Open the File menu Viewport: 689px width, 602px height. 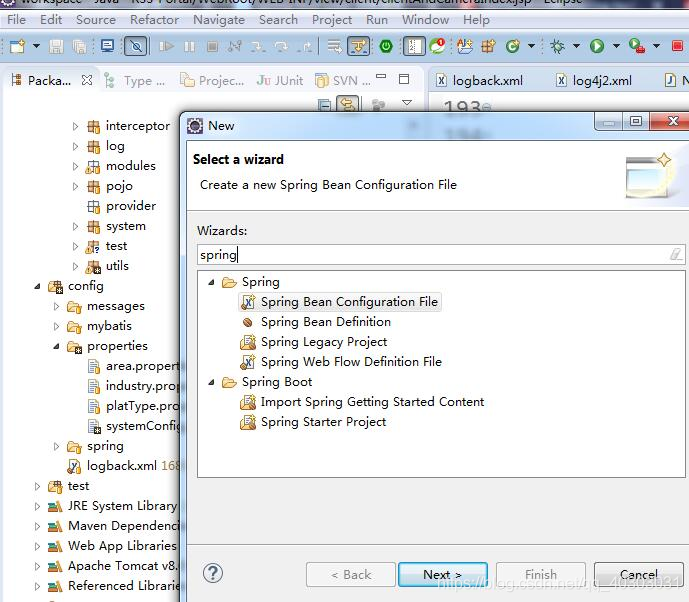[x=16, y=20]
